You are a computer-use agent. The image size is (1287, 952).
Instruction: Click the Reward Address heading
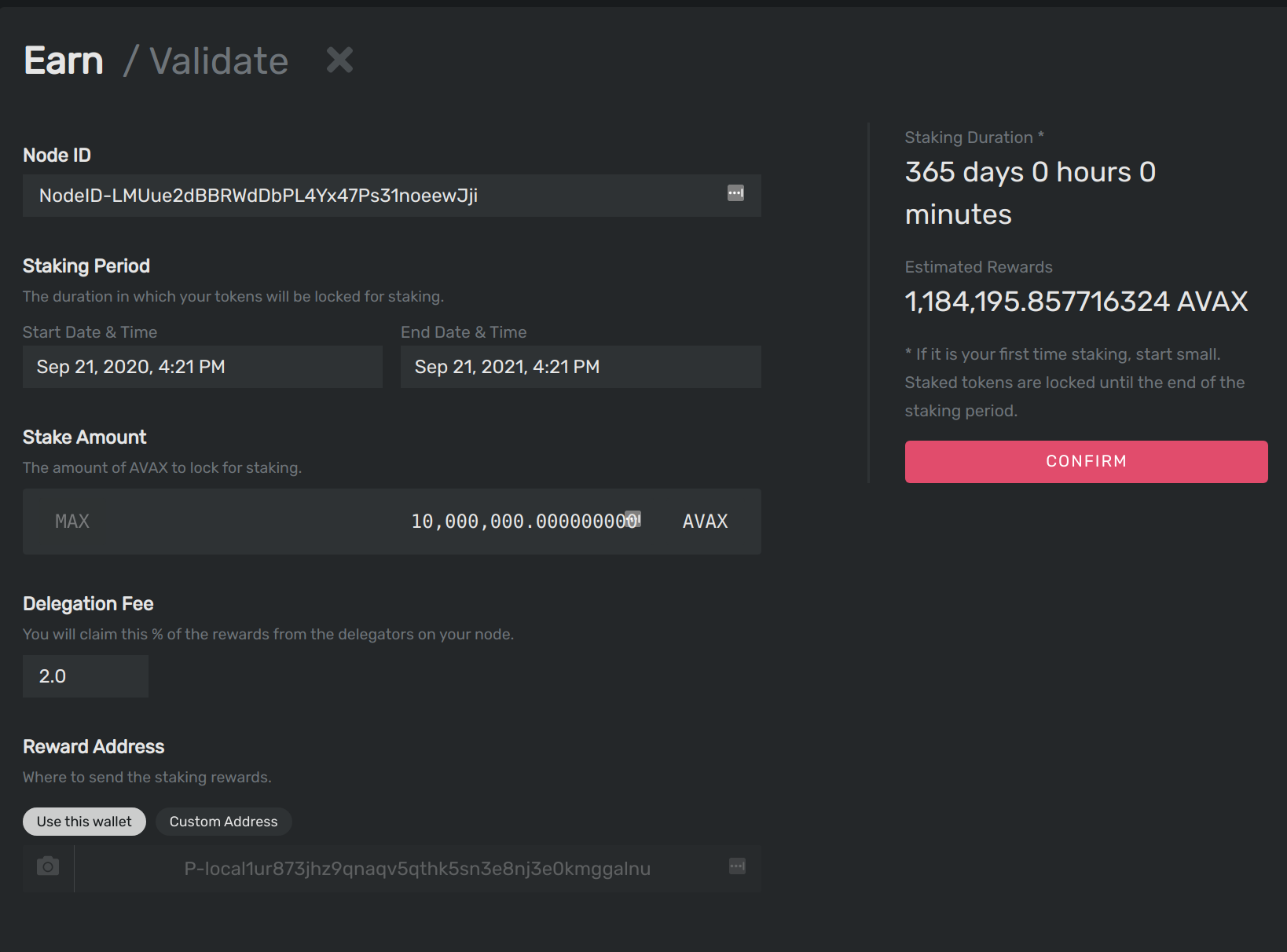(x=93, y=747)
